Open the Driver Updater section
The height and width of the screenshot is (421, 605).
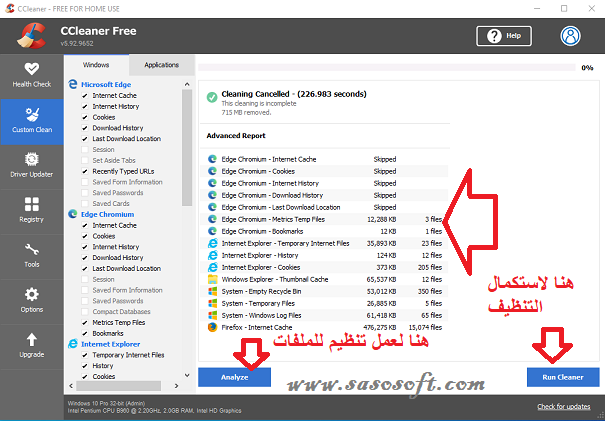pos(32,166)
